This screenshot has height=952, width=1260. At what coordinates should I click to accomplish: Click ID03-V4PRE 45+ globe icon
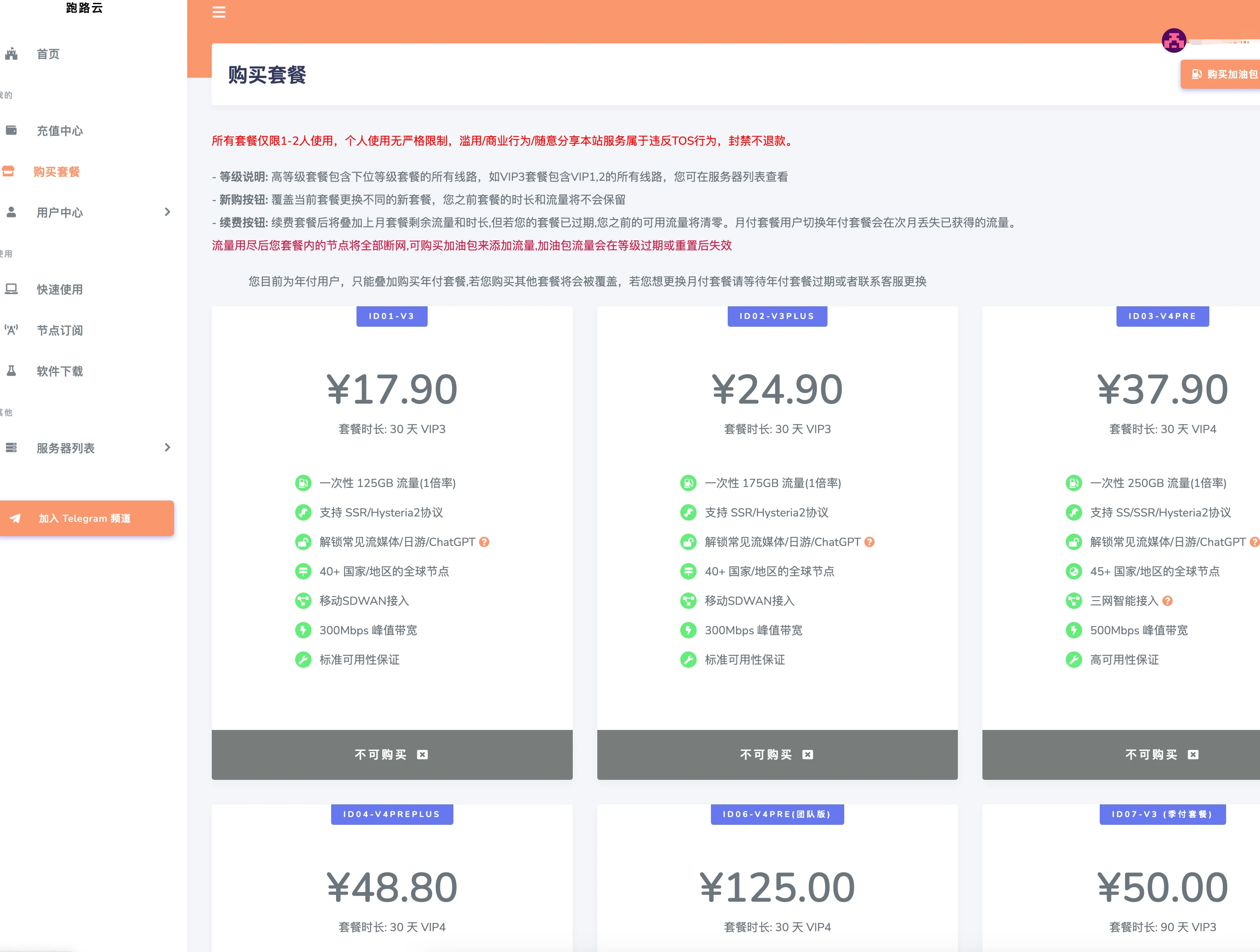pyautogui.click(x=1074, y=571)
